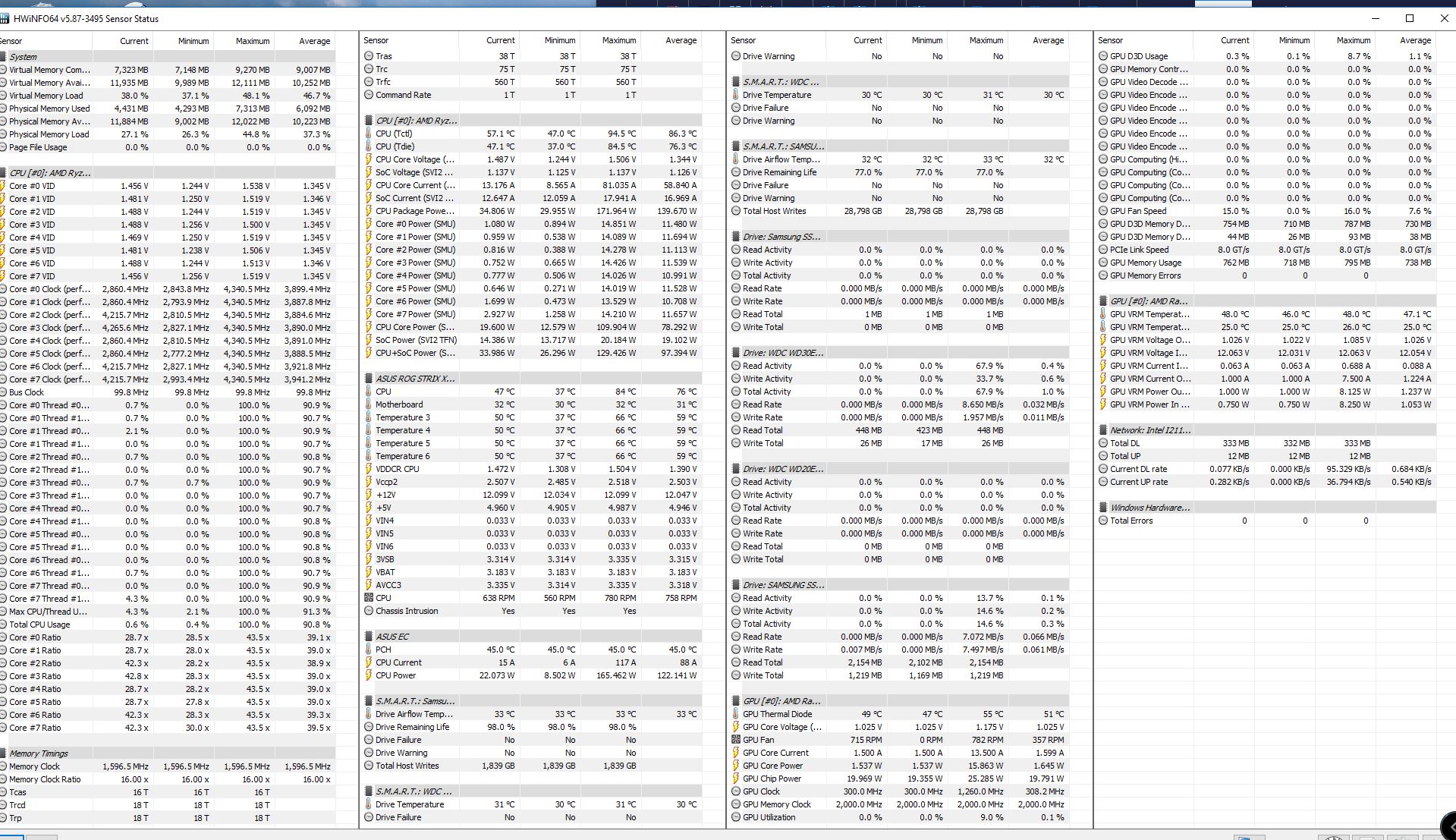Select the group icon beside Windows Hardware
Viewport: 1456px width, 840px height.
(x=1103, y=508)
